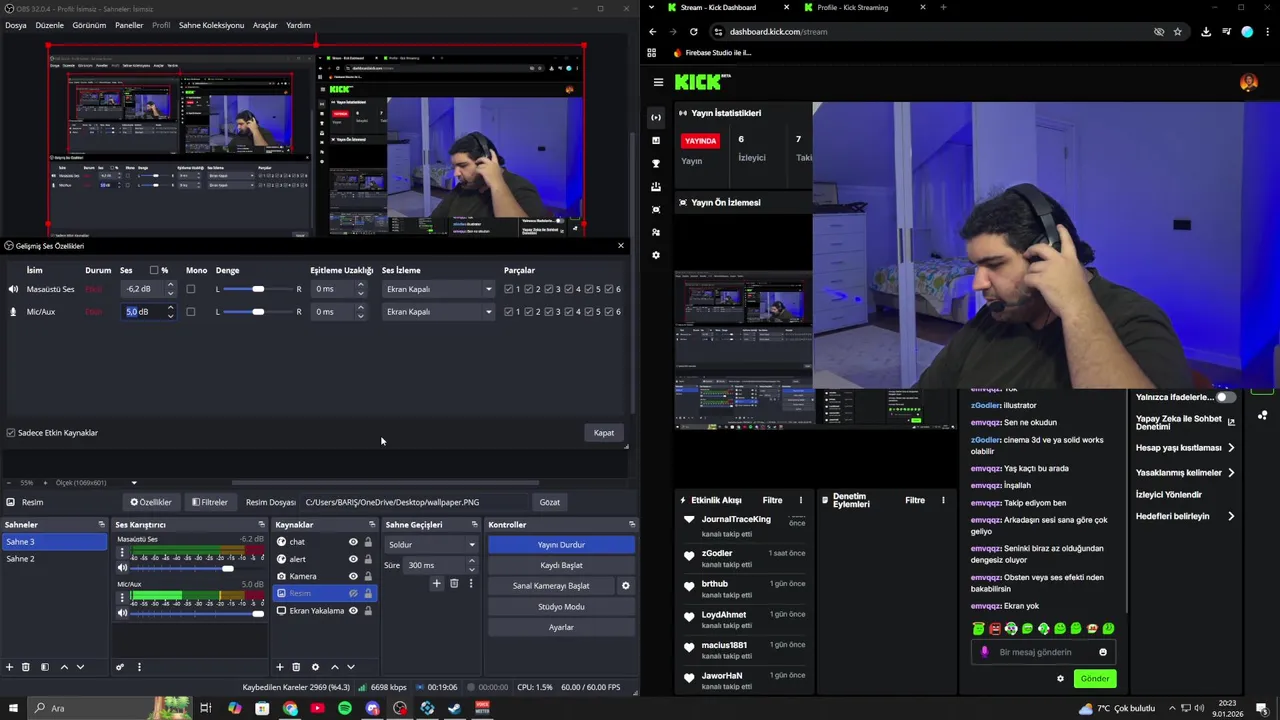Show the Resim source with eye icon
The height and width of the screenshot is (720, 1280).
[353, 593]
